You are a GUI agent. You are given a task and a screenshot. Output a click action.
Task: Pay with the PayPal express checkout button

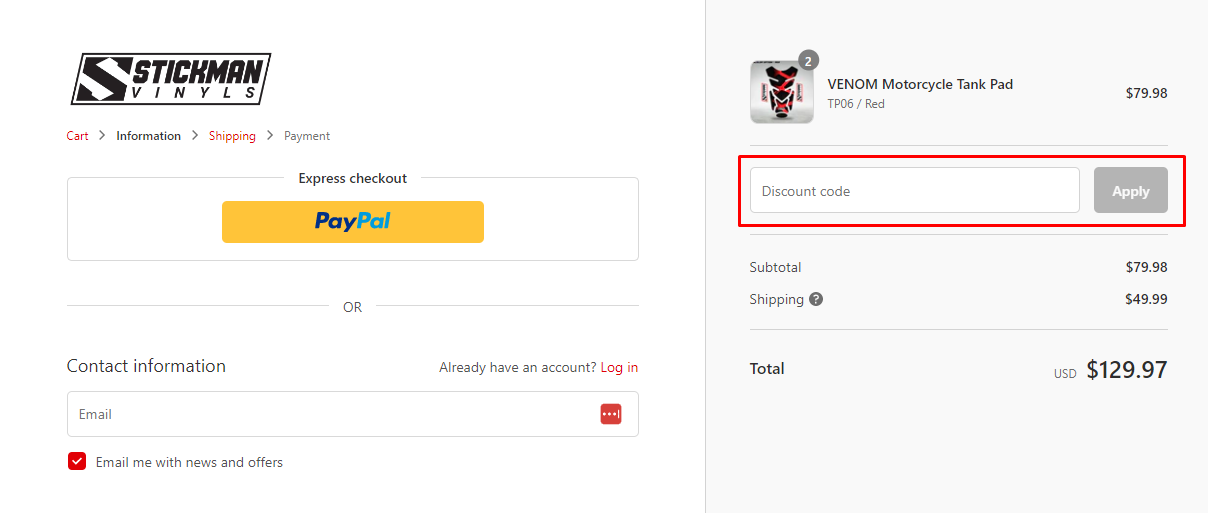(353, 222)
